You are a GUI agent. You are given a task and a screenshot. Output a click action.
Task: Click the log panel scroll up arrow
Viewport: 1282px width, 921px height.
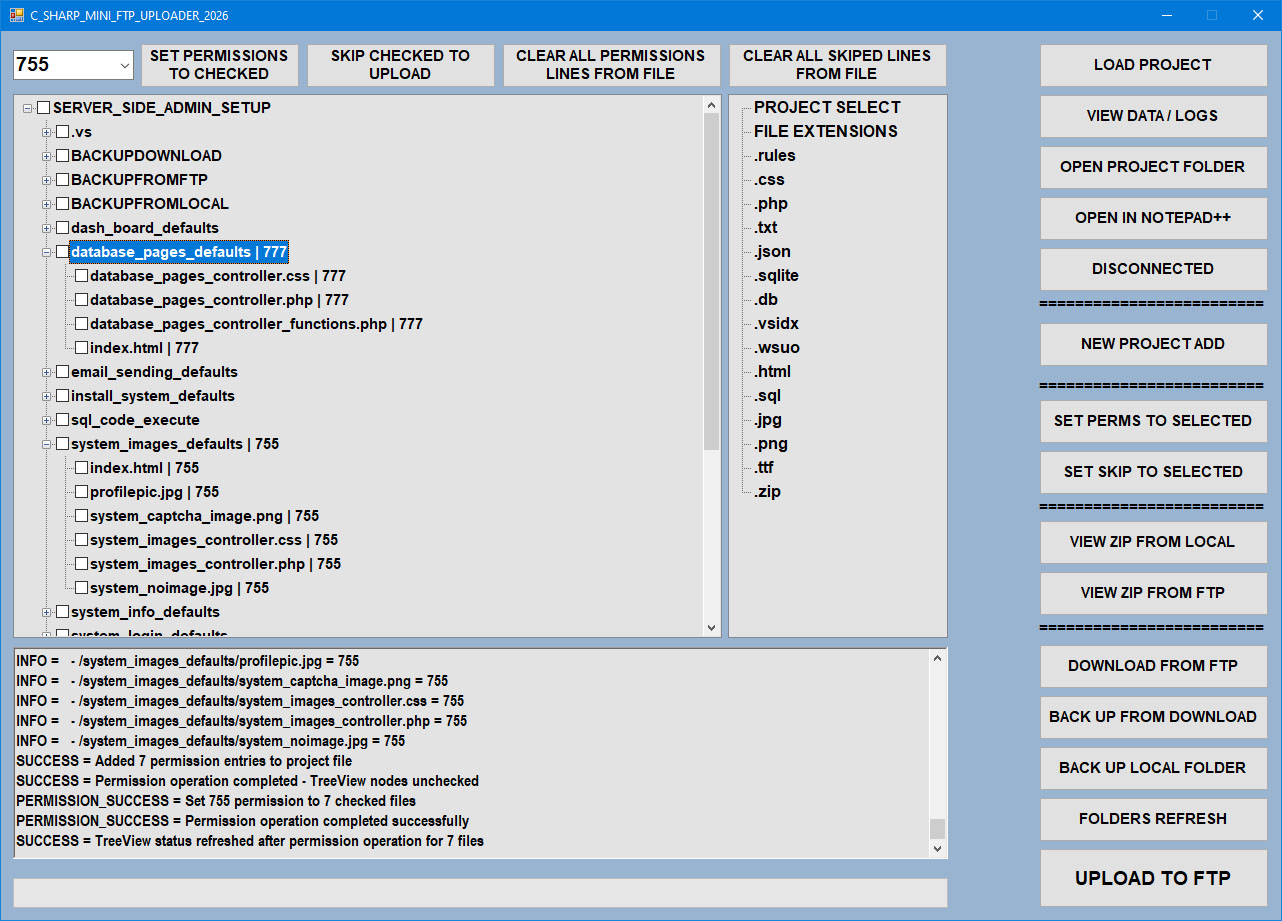point(937,658)
